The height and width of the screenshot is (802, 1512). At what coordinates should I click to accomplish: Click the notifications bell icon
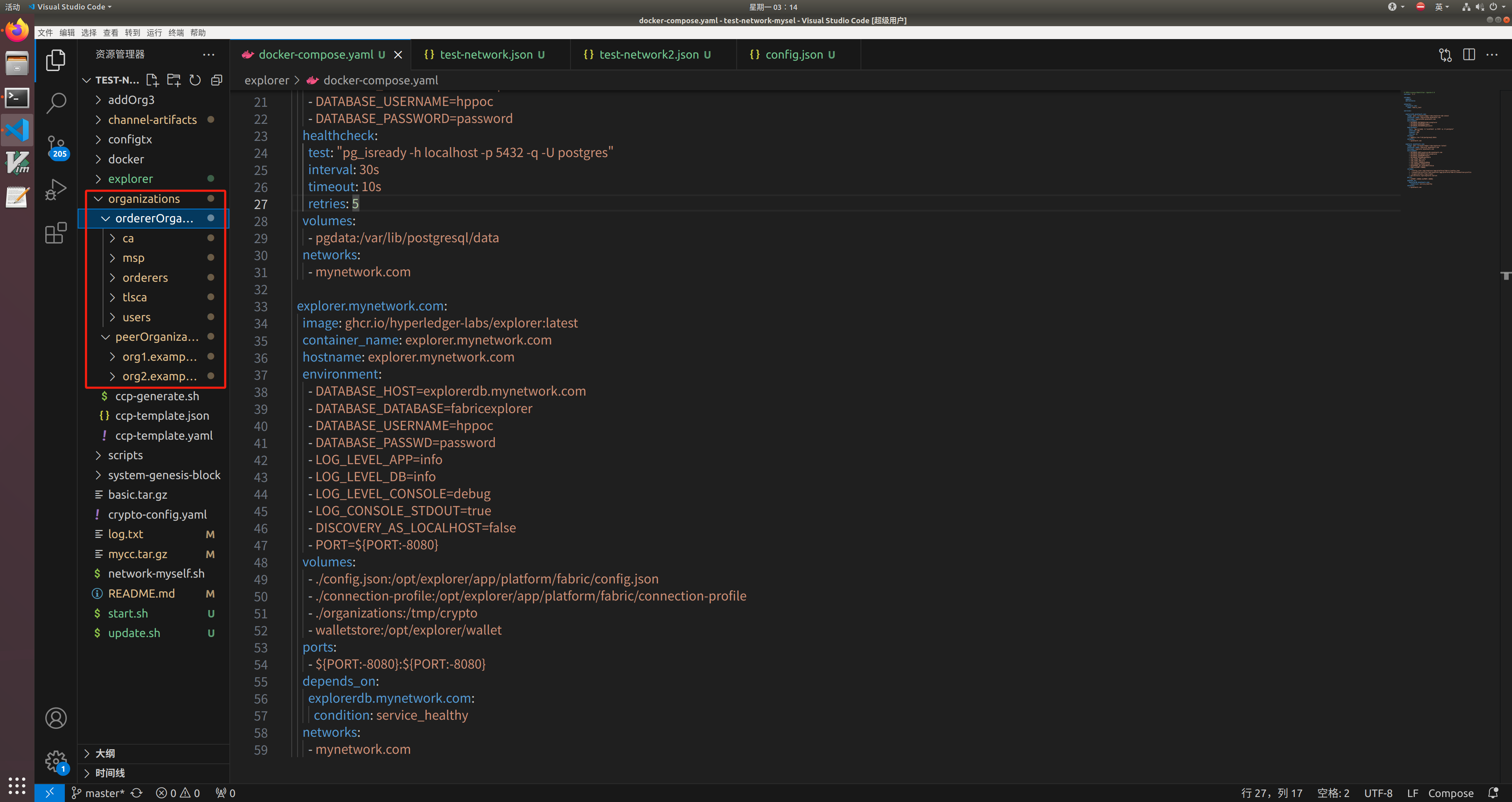(1493, 792)
